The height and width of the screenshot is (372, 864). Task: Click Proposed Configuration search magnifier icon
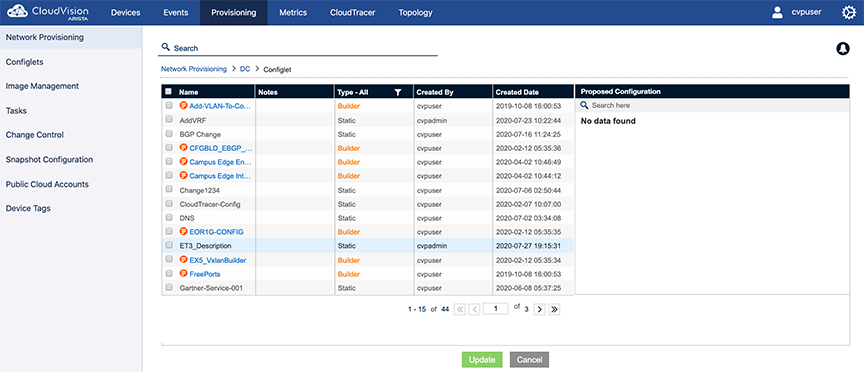(585, 105)
